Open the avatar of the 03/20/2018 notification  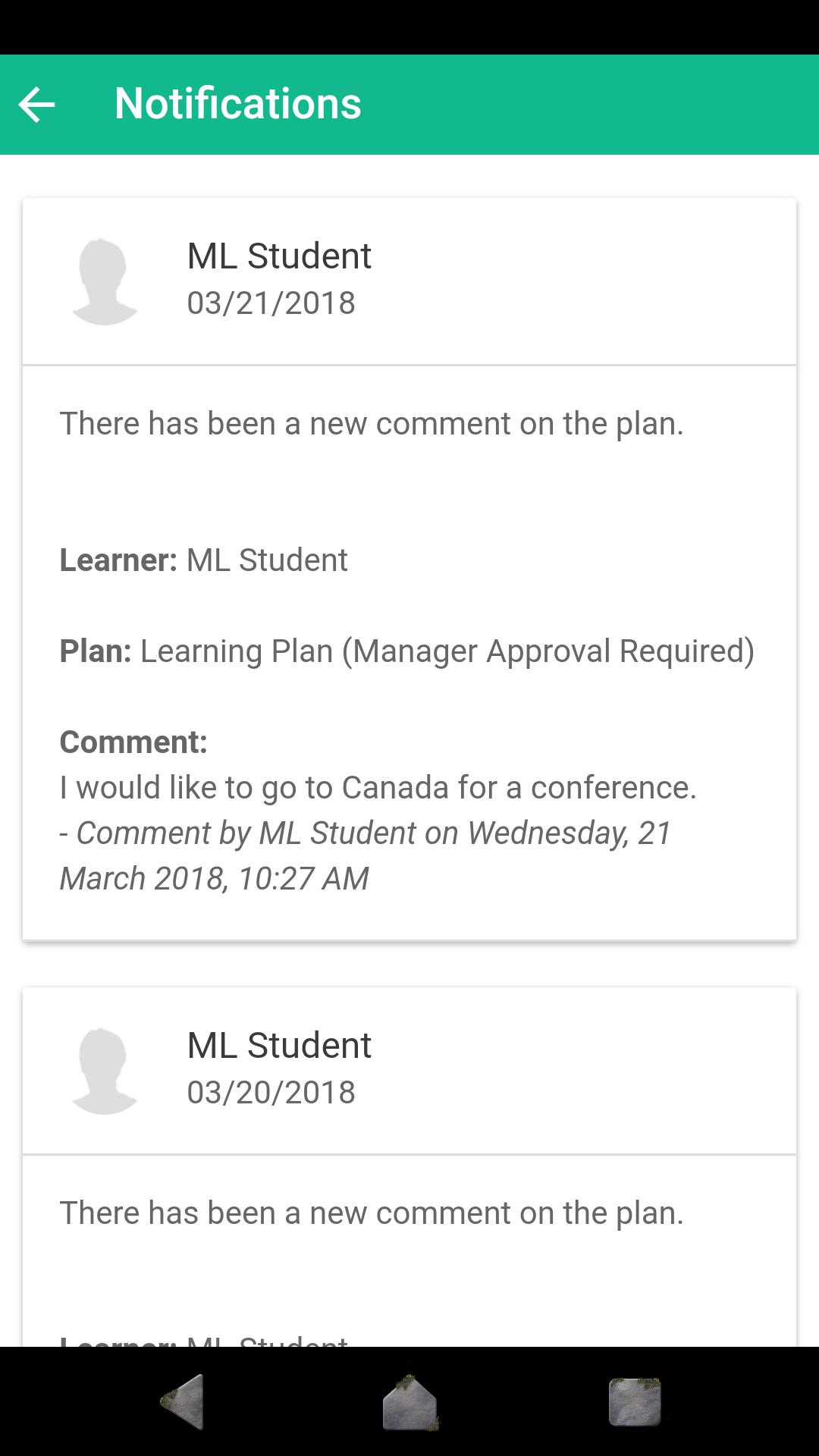click(104, 1071)
